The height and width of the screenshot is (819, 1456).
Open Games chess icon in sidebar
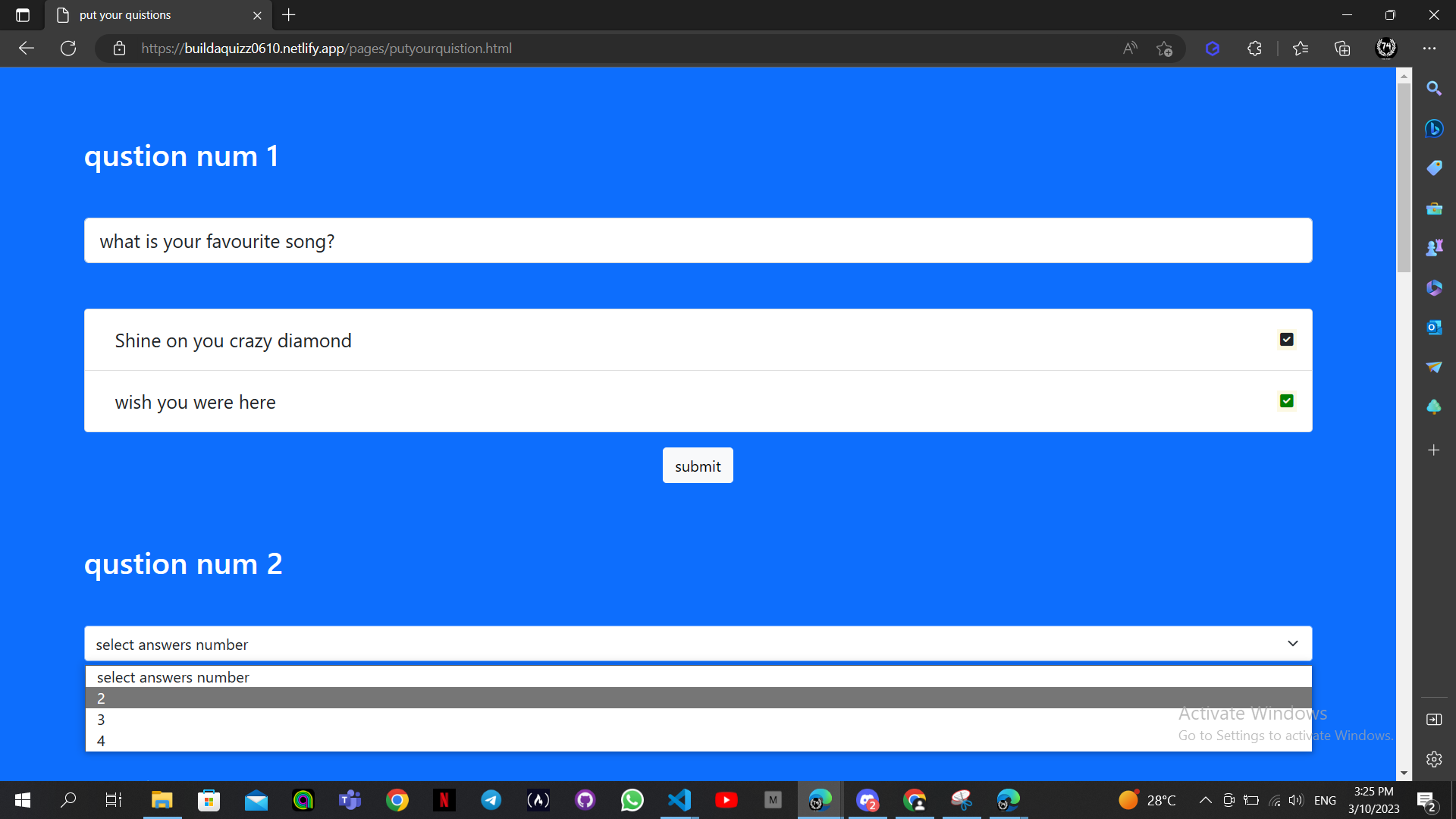(1434, 247)
